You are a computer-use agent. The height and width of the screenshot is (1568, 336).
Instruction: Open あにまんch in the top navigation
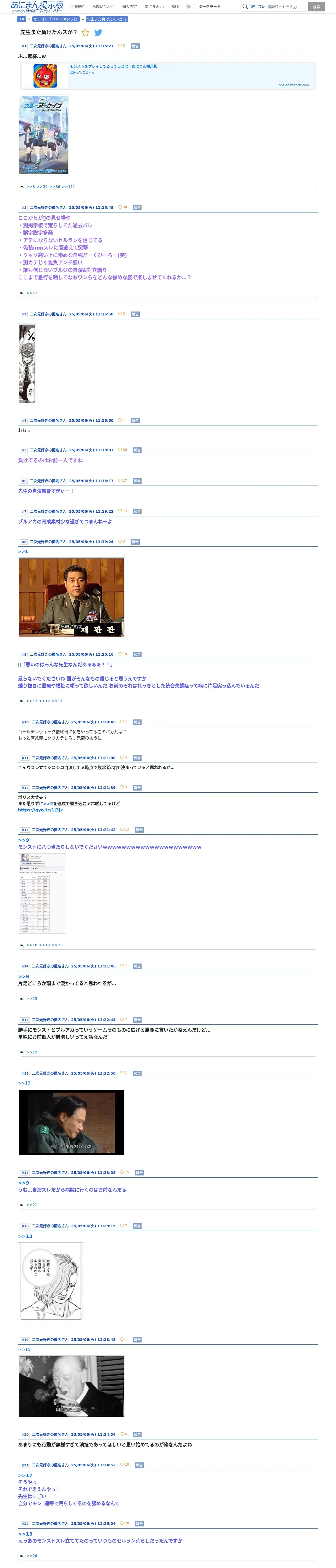[x=154, y=7]
